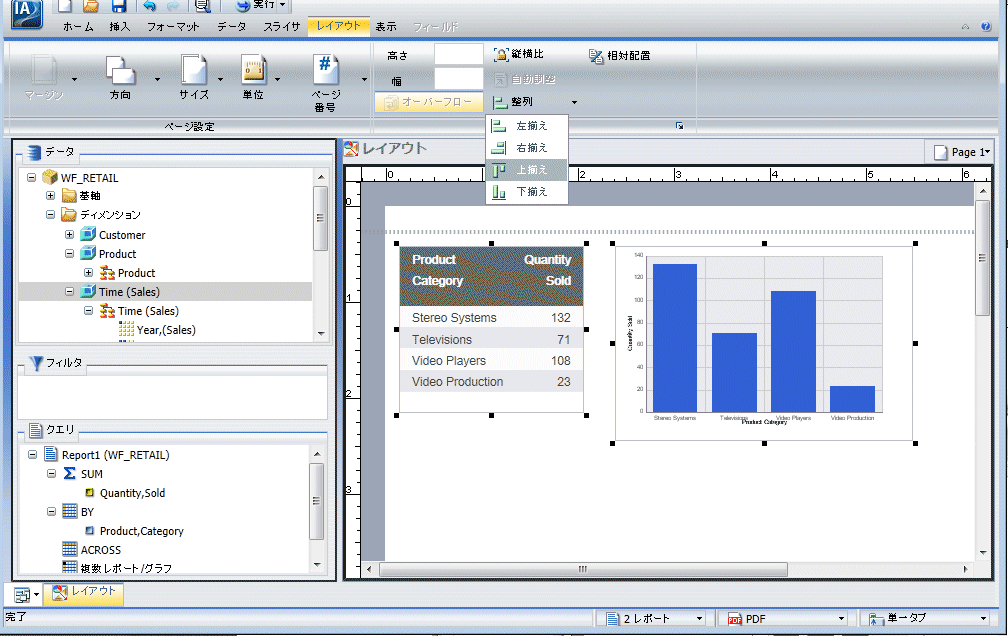This screenshot has width=1008, height=636.
Task: Click the data tree scrollbar thumb
Action: [320, 218]
